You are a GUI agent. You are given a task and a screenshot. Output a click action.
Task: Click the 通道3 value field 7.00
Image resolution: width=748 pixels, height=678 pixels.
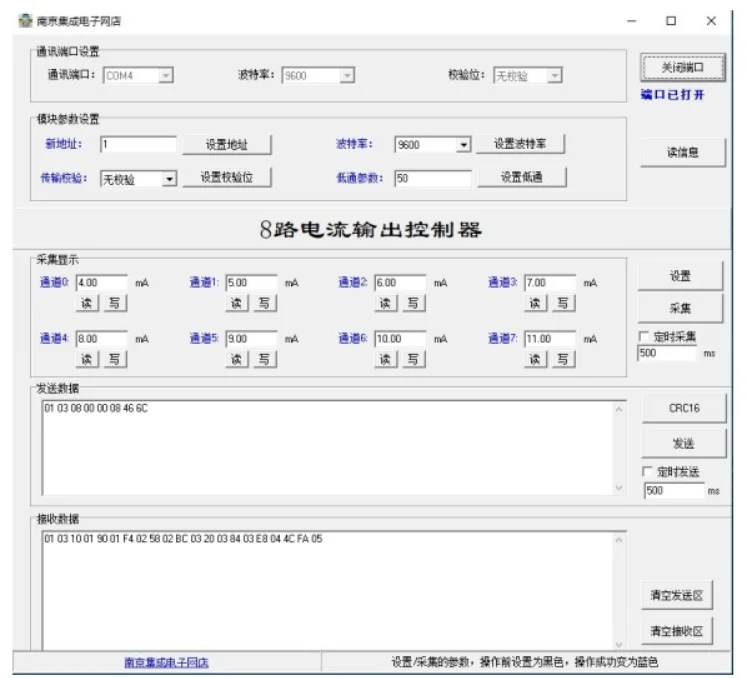pos(550,282)
